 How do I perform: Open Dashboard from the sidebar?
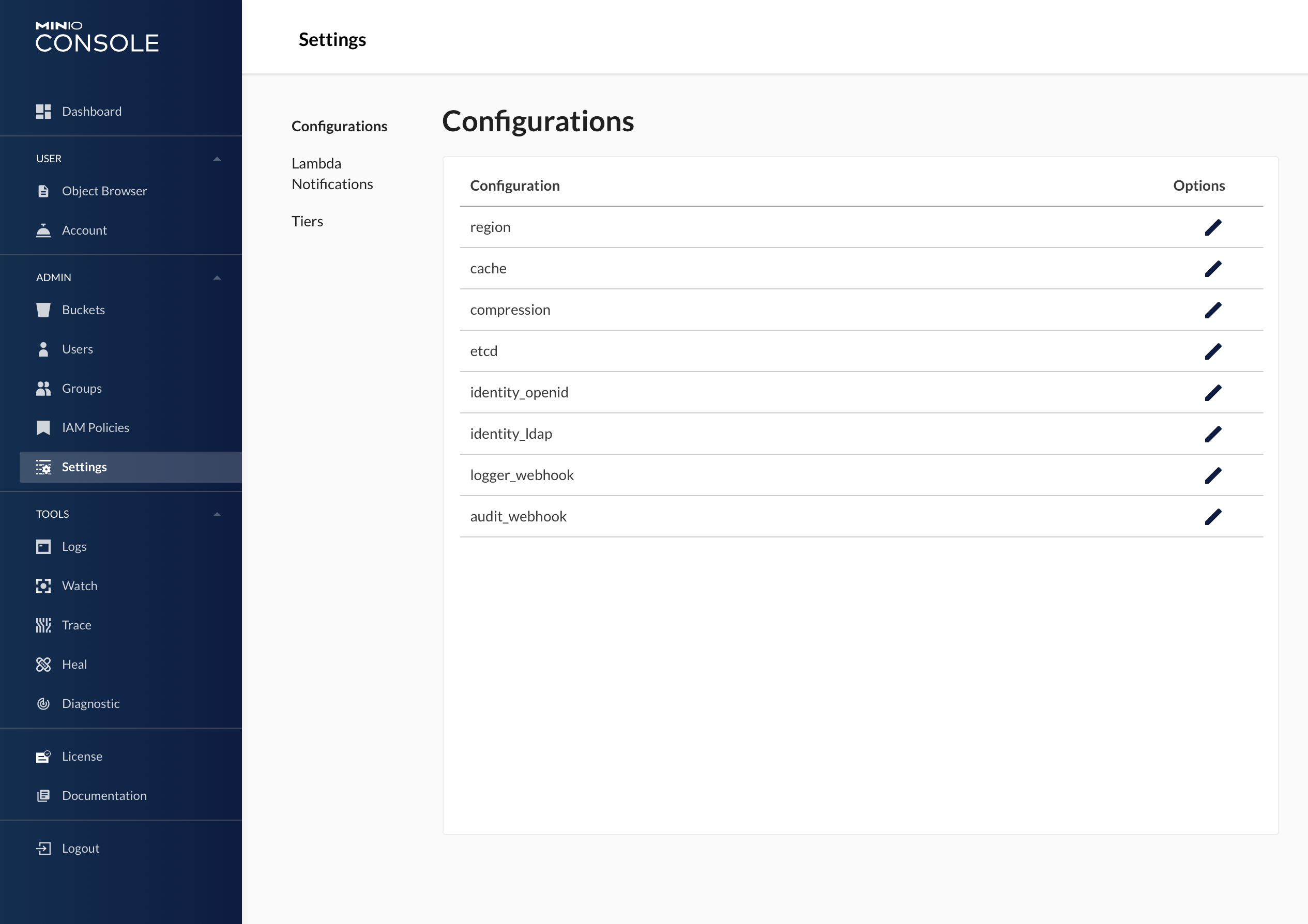tap(91, 112)
